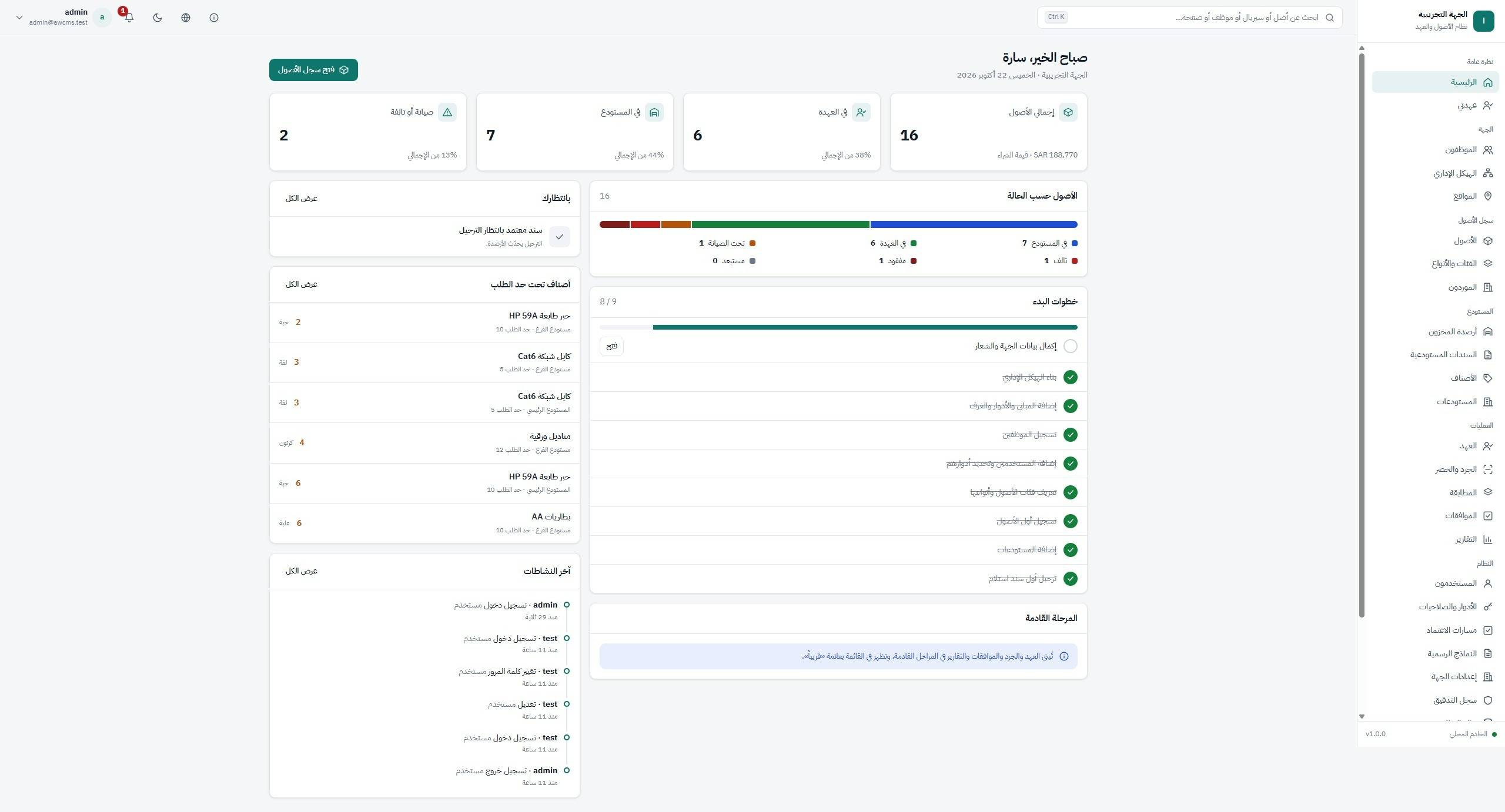Toggle the بناء الهيكل الإداري completed checkmark
Viewport: 1505px width, 812px height.
(1071, 377)
